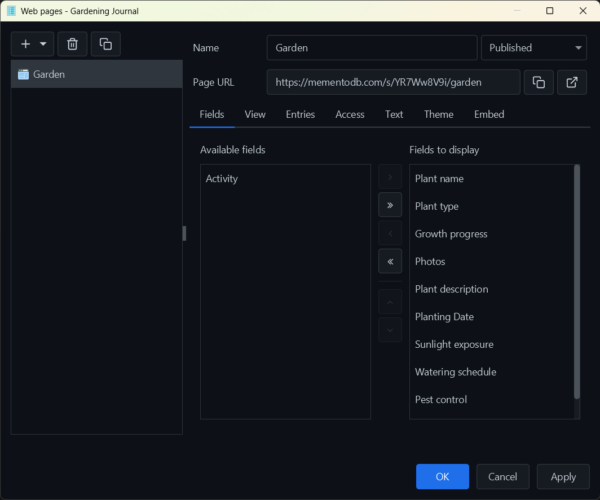Open the Entries tab
The image size is (600, 500).
(300, 114)
